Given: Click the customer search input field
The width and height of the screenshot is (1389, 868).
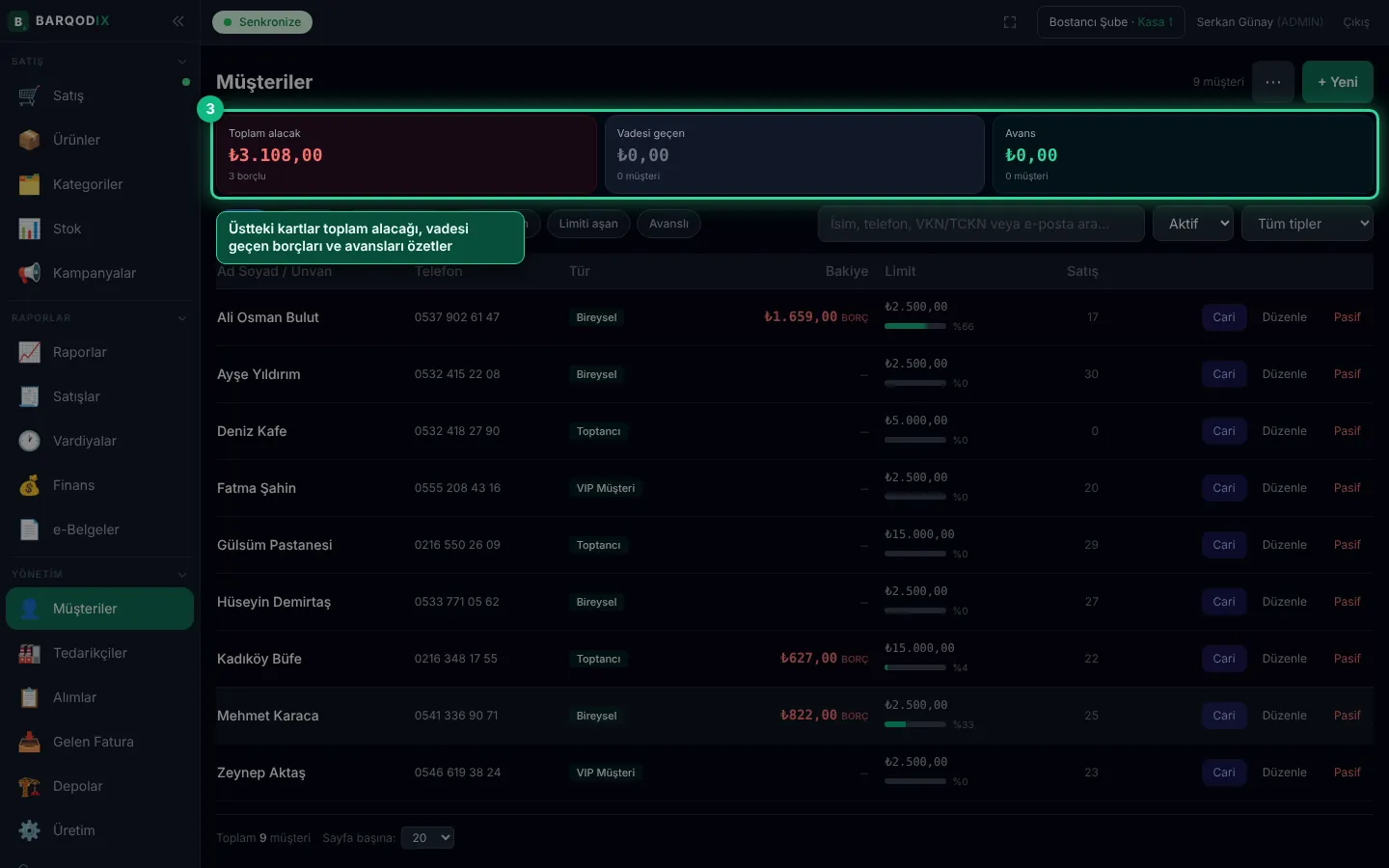Looking at the screenshot, I should pyautogui.click(x=981, y=224).
